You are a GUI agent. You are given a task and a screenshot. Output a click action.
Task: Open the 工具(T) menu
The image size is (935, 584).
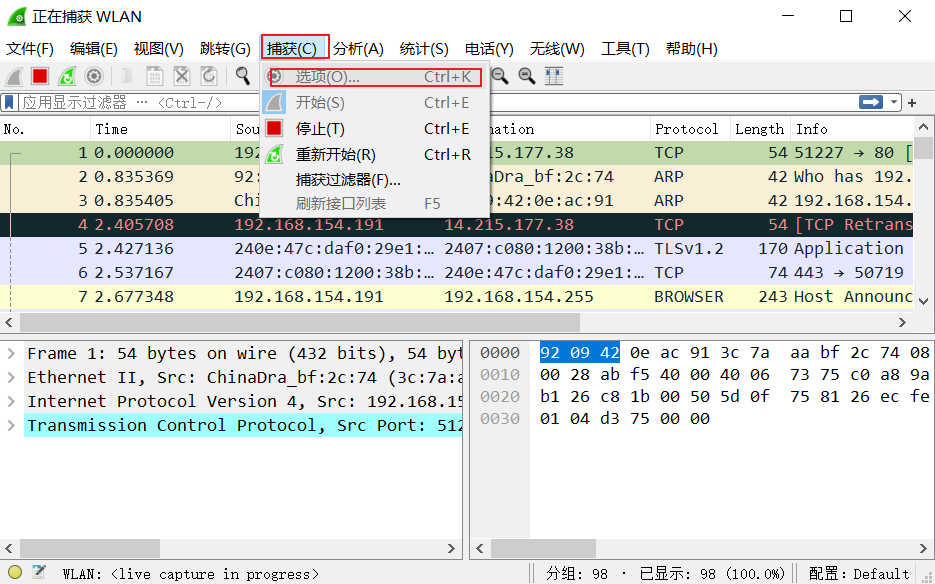point(625,48)
